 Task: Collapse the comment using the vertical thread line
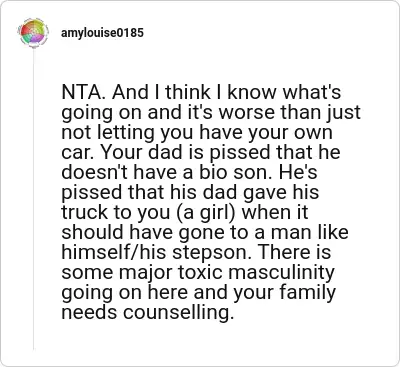coord(33,198)
